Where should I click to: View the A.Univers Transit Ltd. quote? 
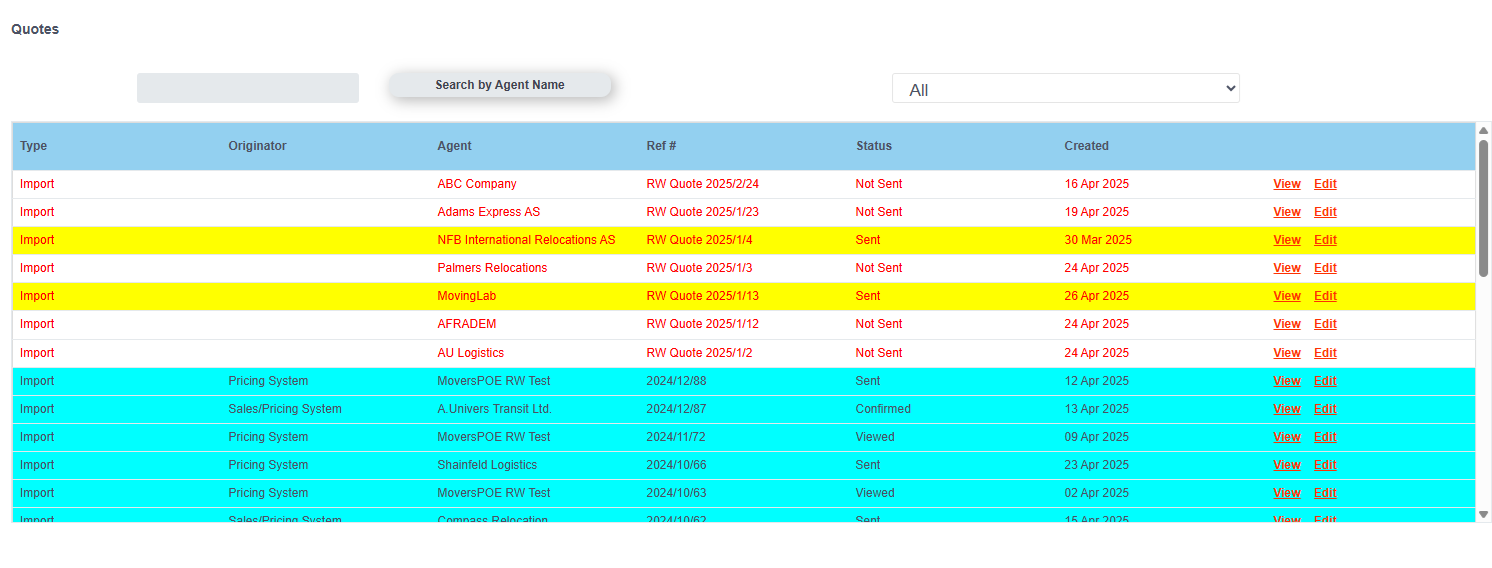tap(1287, 409)
